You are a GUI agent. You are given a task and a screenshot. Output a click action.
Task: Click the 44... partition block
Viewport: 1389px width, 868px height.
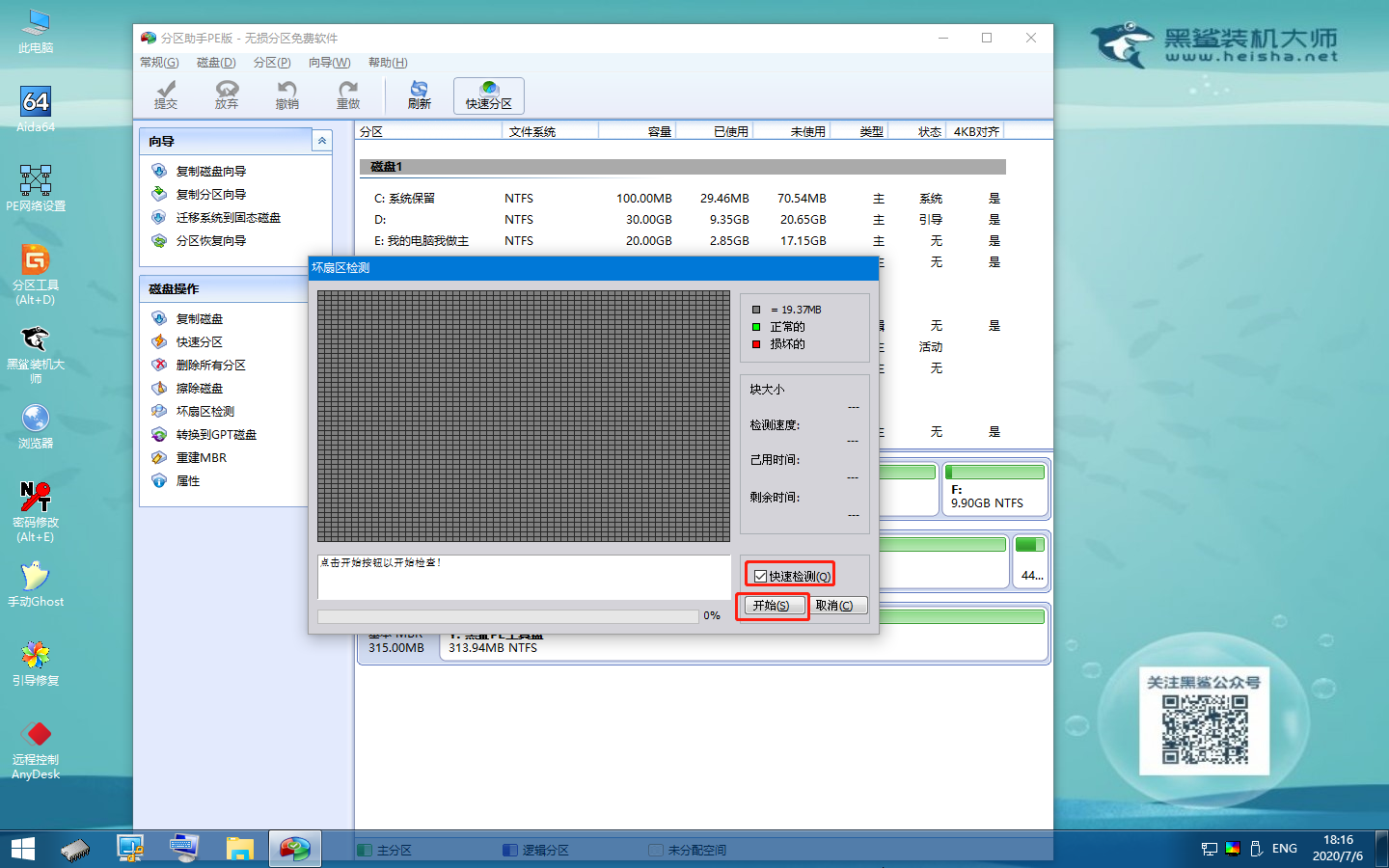(1030, 560)
